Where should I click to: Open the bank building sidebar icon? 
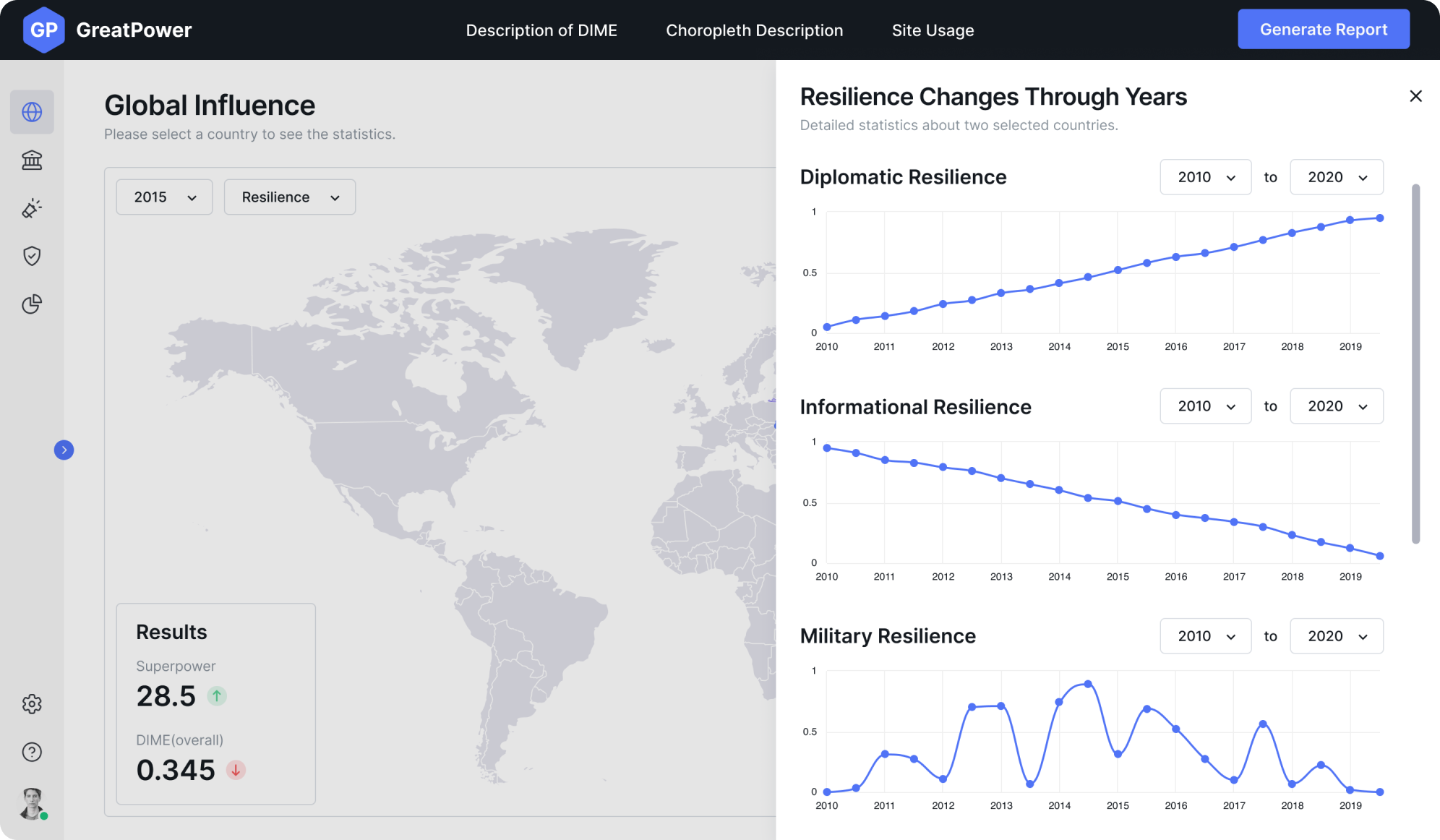(32, 160)
